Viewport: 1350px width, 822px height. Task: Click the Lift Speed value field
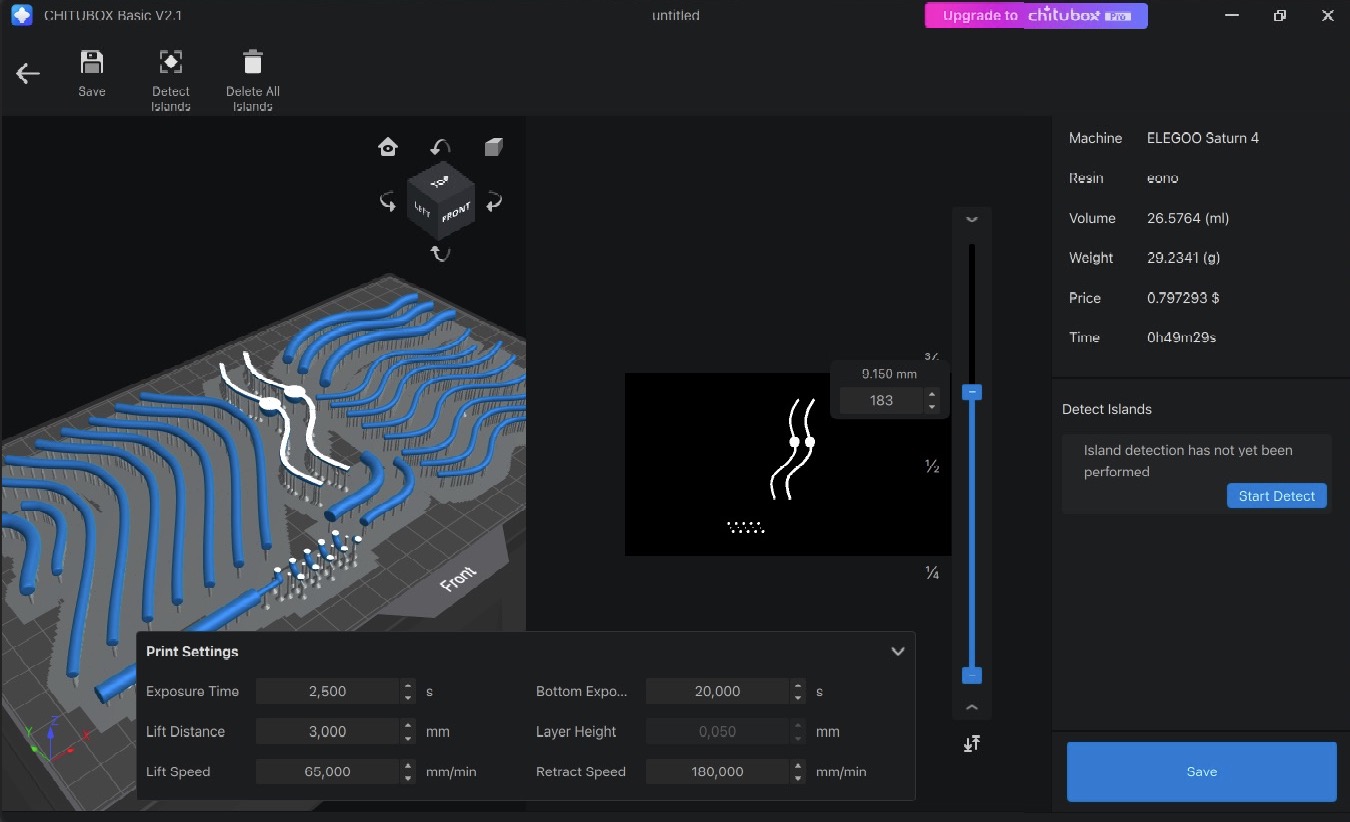328,772
